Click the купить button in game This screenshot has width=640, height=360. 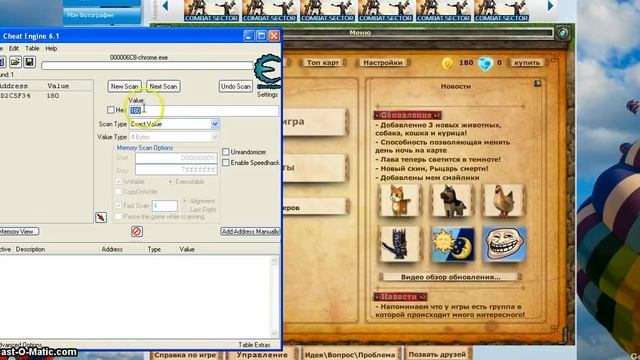(527, 62)
